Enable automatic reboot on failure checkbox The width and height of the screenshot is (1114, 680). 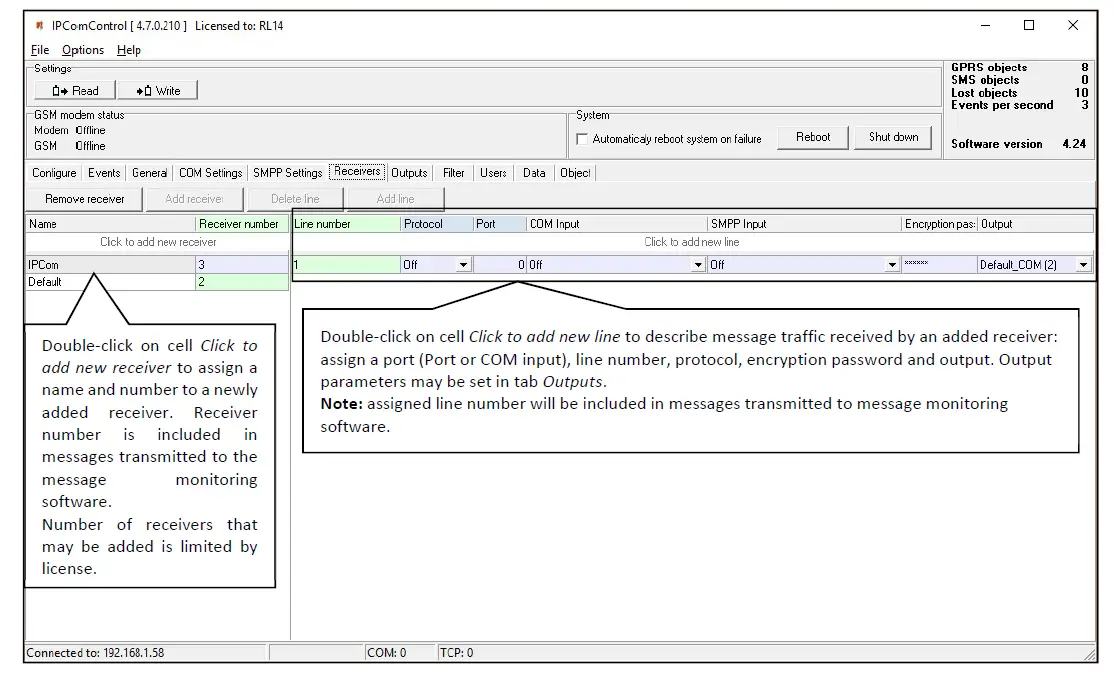point(583,140)
